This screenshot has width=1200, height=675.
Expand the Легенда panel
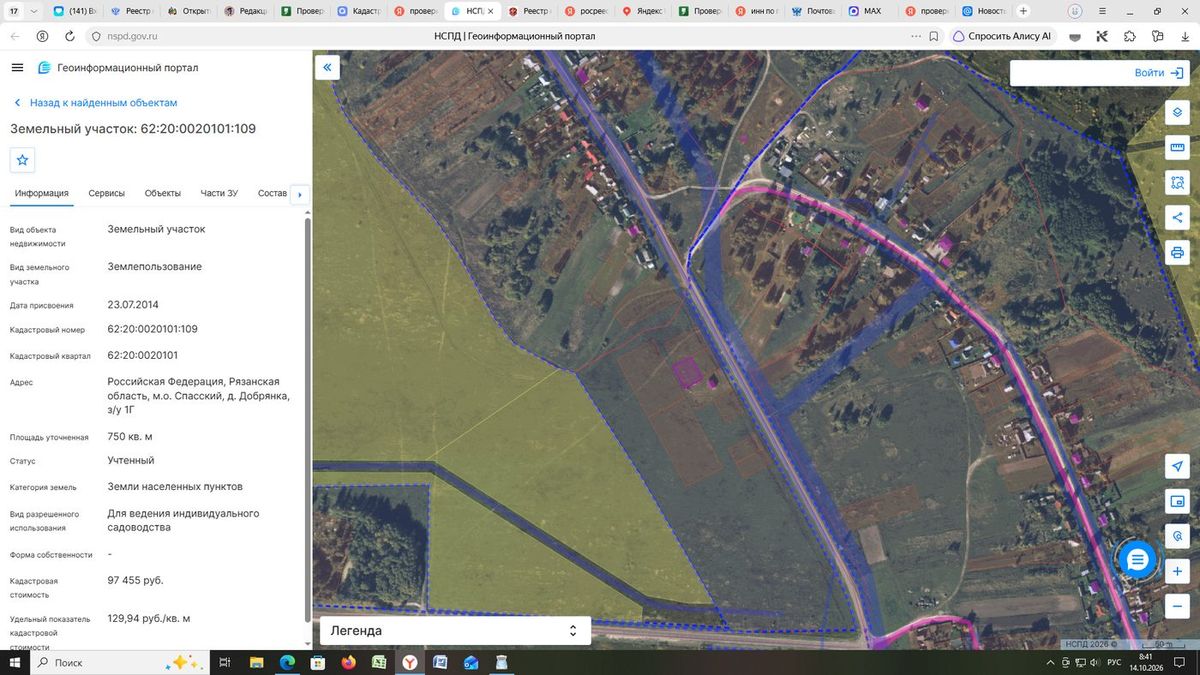(x=455, y=631)
